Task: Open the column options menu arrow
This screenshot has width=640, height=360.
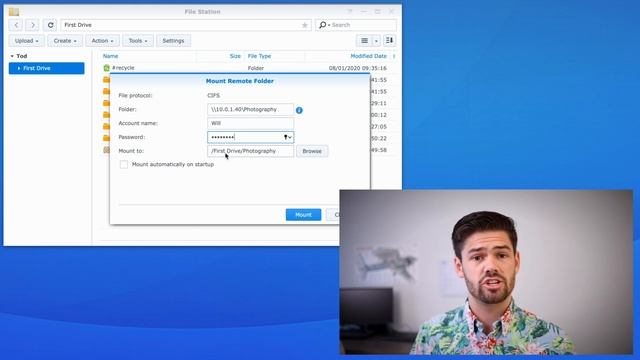Action: click(394, 56)
